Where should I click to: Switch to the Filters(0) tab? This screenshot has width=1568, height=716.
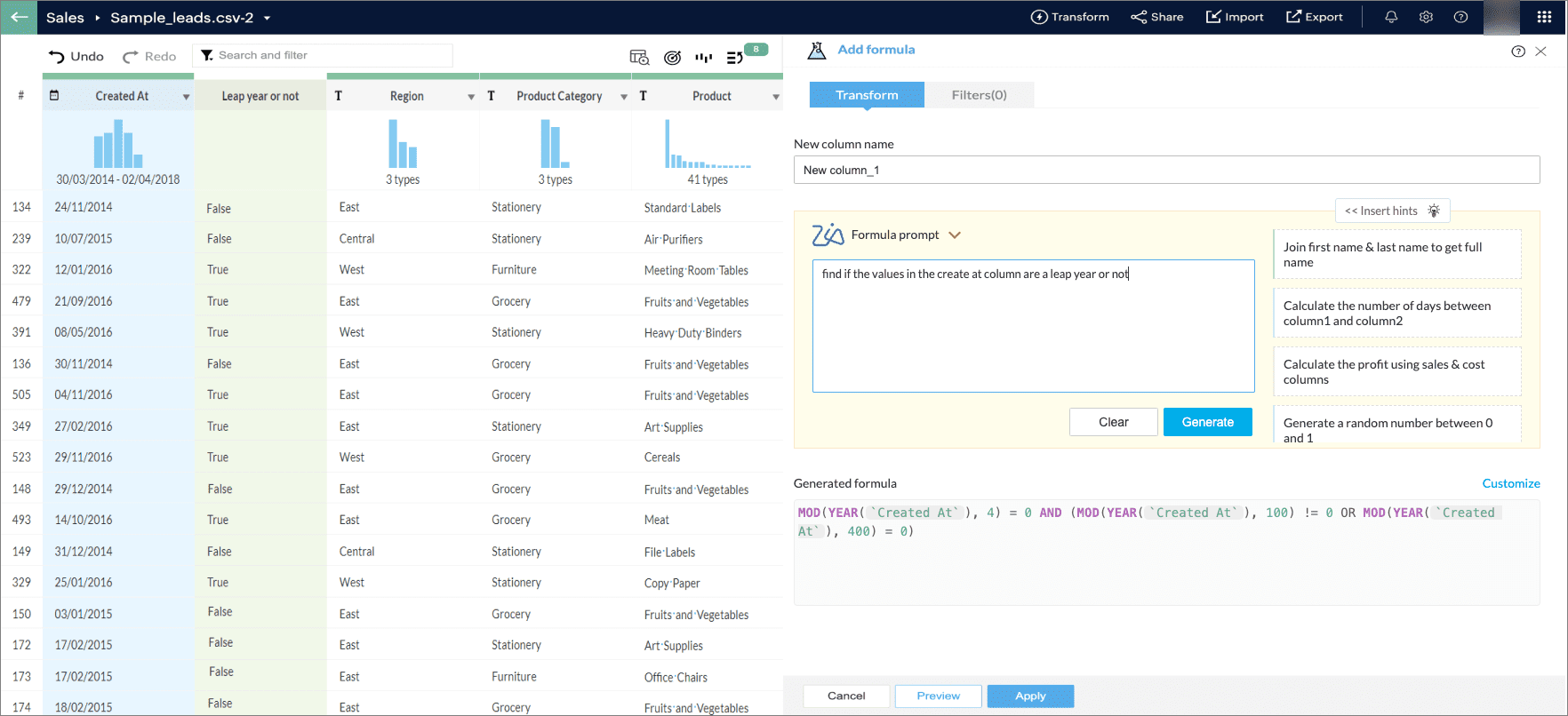979,95
